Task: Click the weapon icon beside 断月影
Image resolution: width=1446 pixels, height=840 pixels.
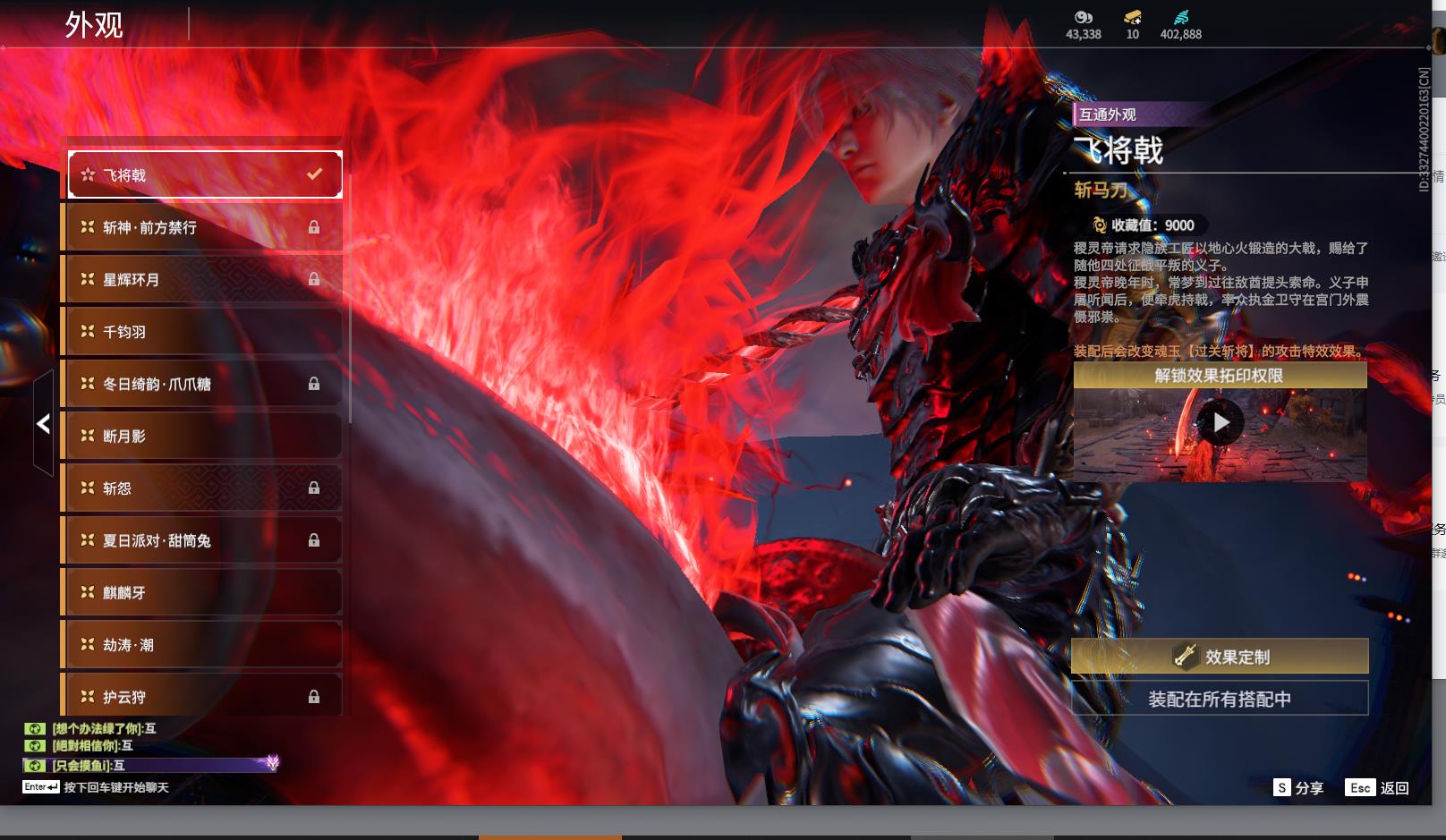Action: pyautogui.click(x=88, y=436)
